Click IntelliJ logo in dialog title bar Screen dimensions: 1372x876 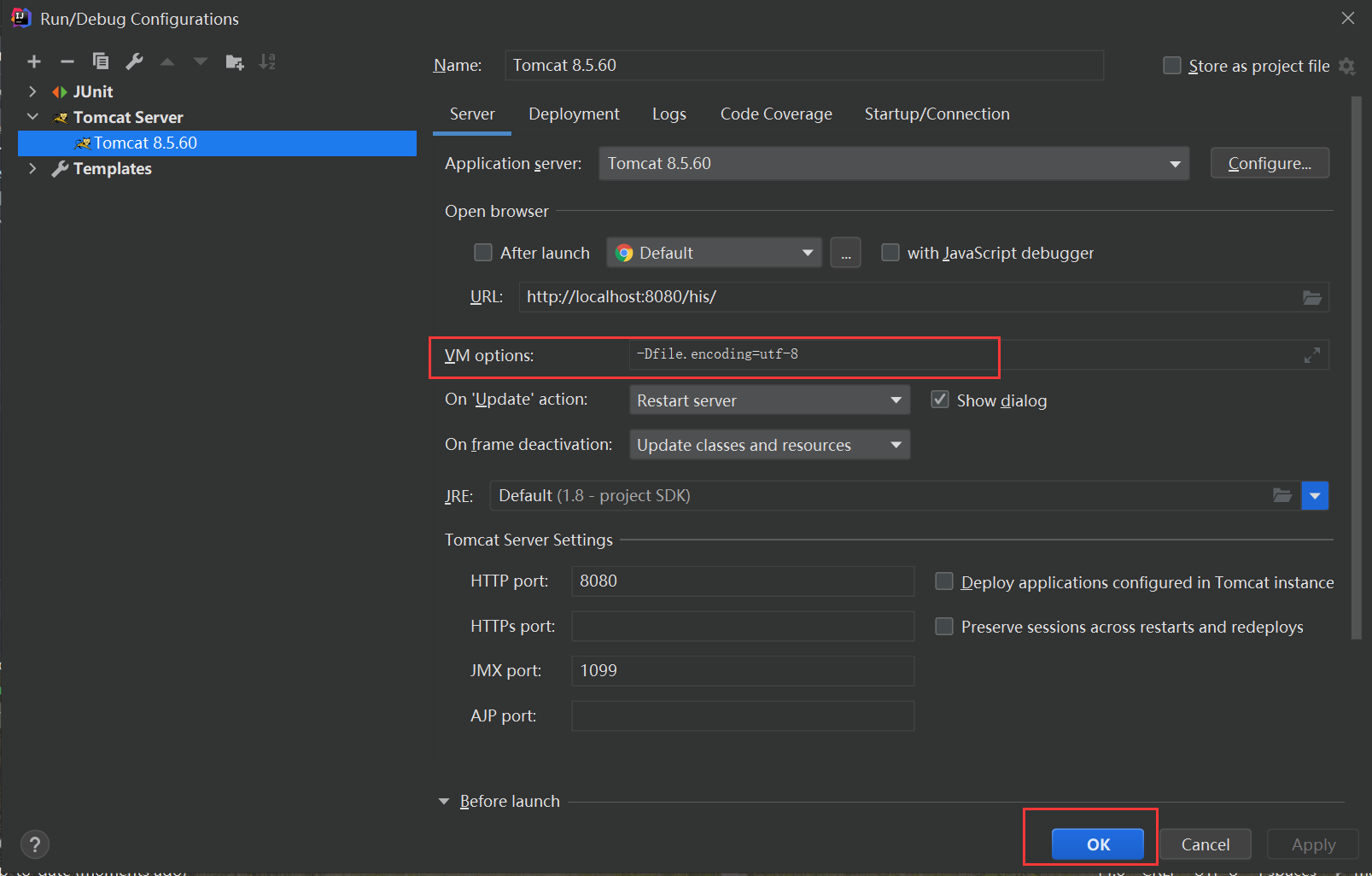[x=20, y=18]
